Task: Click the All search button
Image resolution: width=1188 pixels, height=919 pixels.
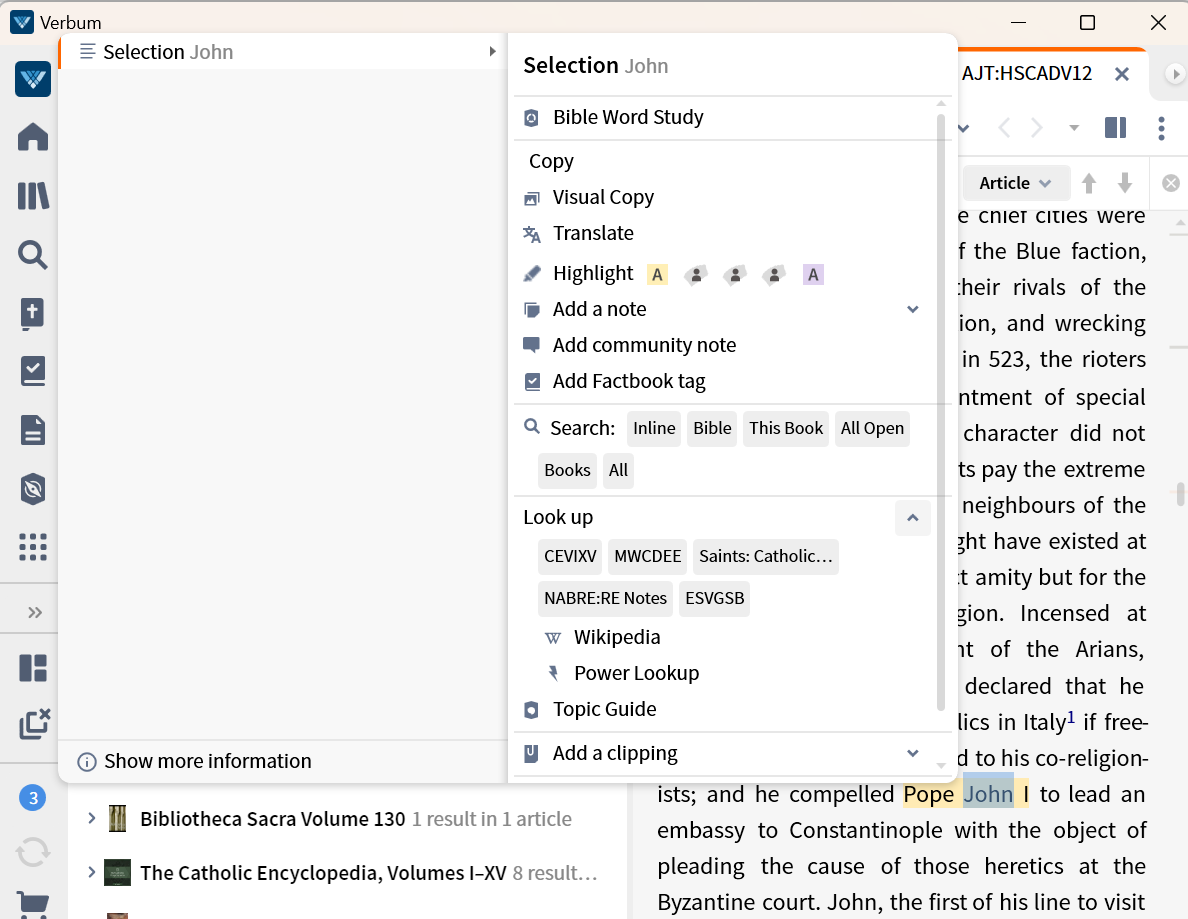Action: click(x=618, y=470)
